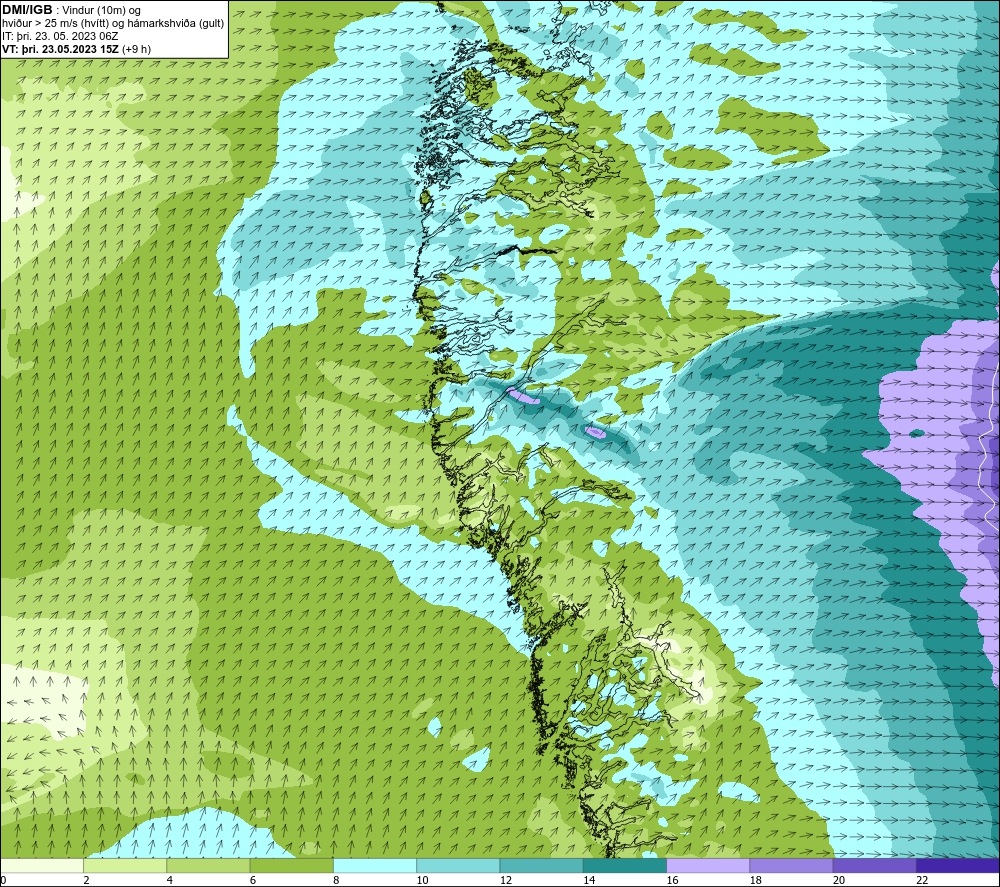This screenshot has height=887, width=1000.
Task: Click the 12-14 m/s teal legend swatch
Action: (541, 865)
